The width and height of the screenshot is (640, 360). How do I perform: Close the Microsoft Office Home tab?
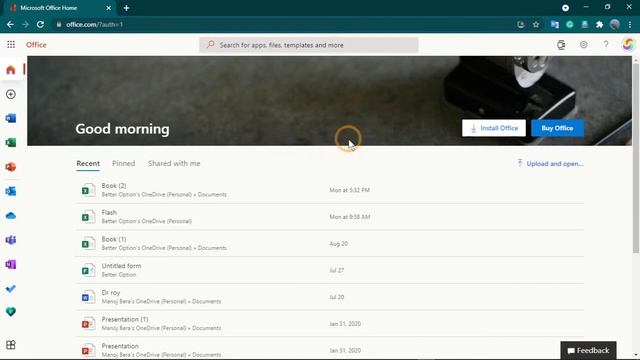(x=109, y=8)
